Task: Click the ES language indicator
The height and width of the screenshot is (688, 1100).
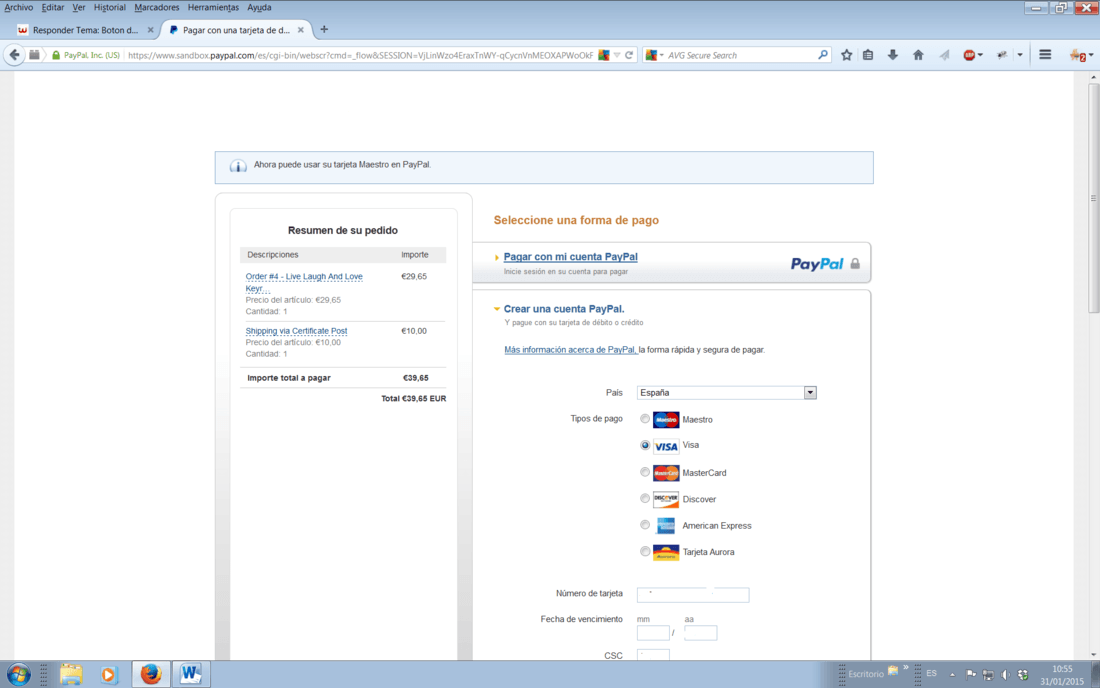Action: point(932,673)
